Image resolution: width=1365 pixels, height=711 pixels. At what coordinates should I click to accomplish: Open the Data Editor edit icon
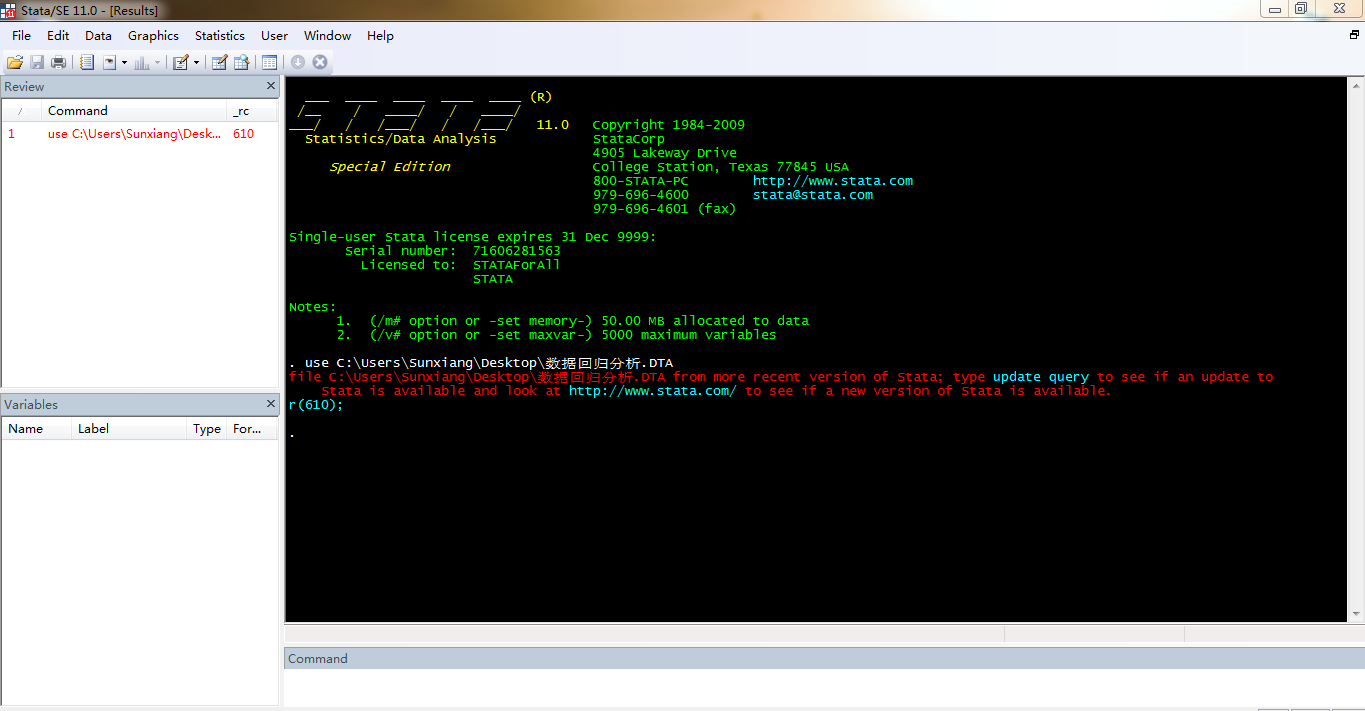point(219,62)
